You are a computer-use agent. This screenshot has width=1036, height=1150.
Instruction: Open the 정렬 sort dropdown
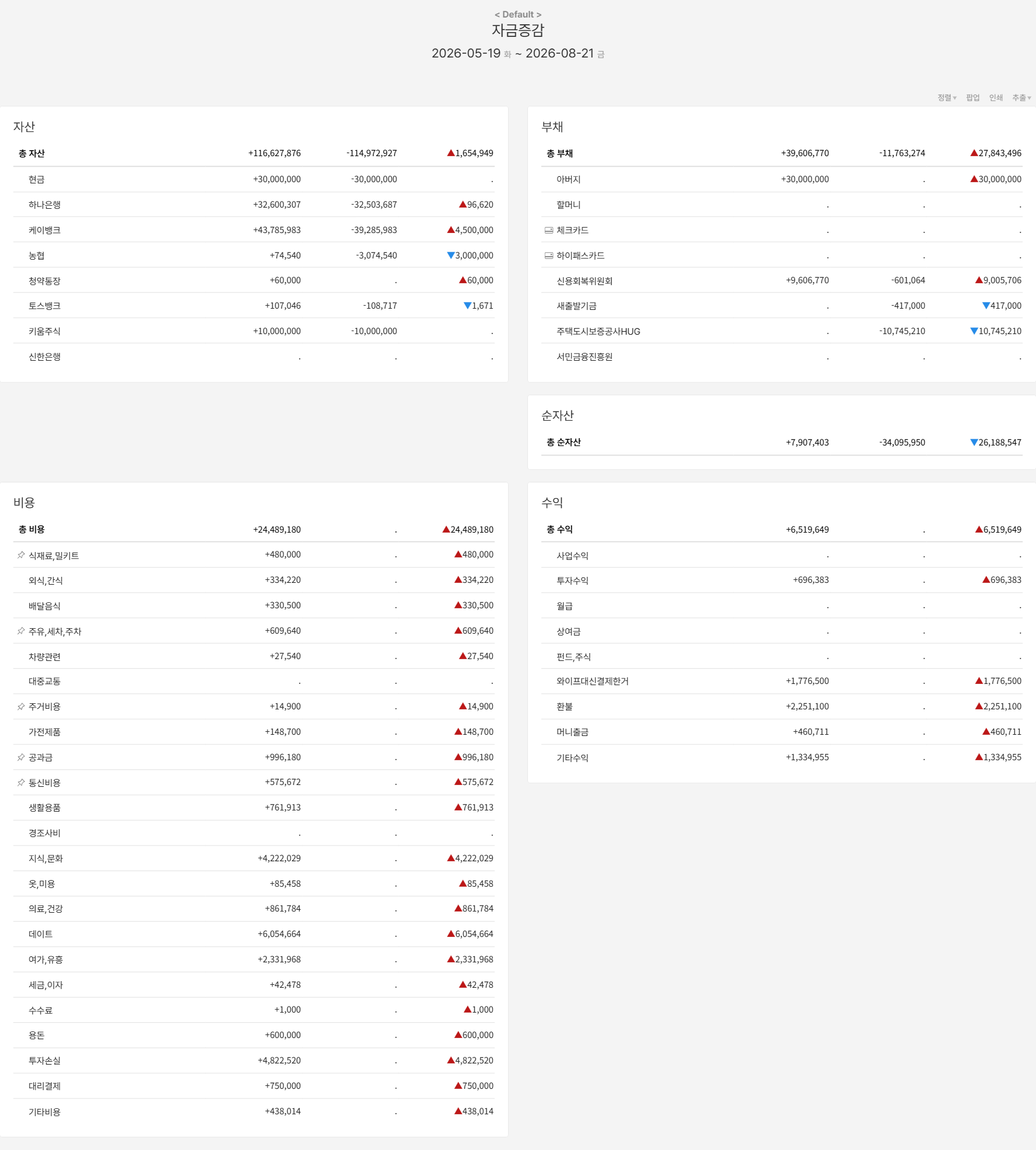[x=947, y=97]
